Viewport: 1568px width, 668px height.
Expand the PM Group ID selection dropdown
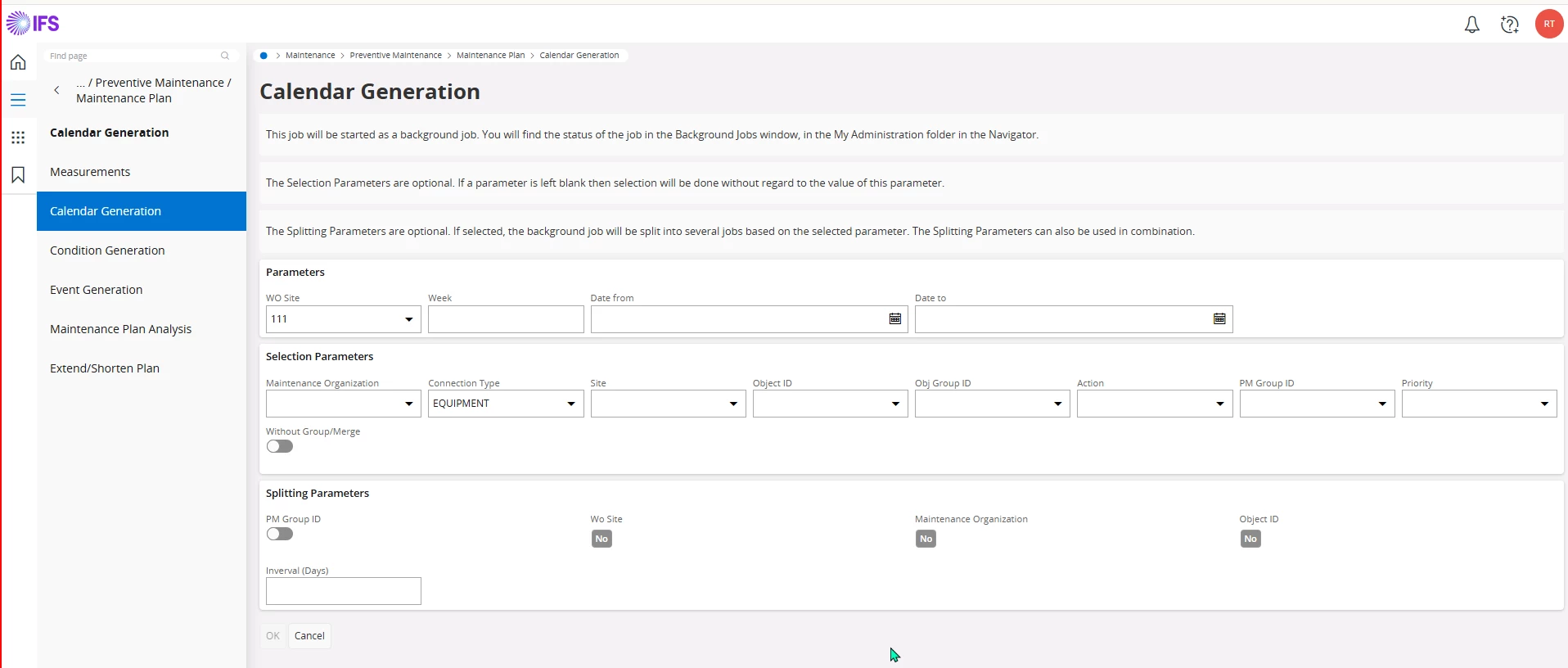pyautogui.click(x=1382, y=404)
